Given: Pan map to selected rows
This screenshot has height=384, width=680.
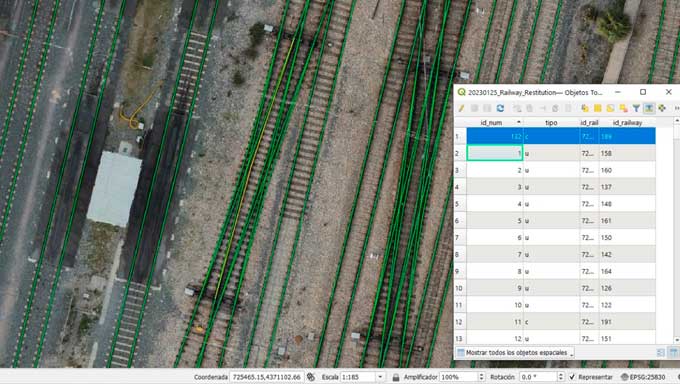Looking at the screenshot, I should point(662,108).
